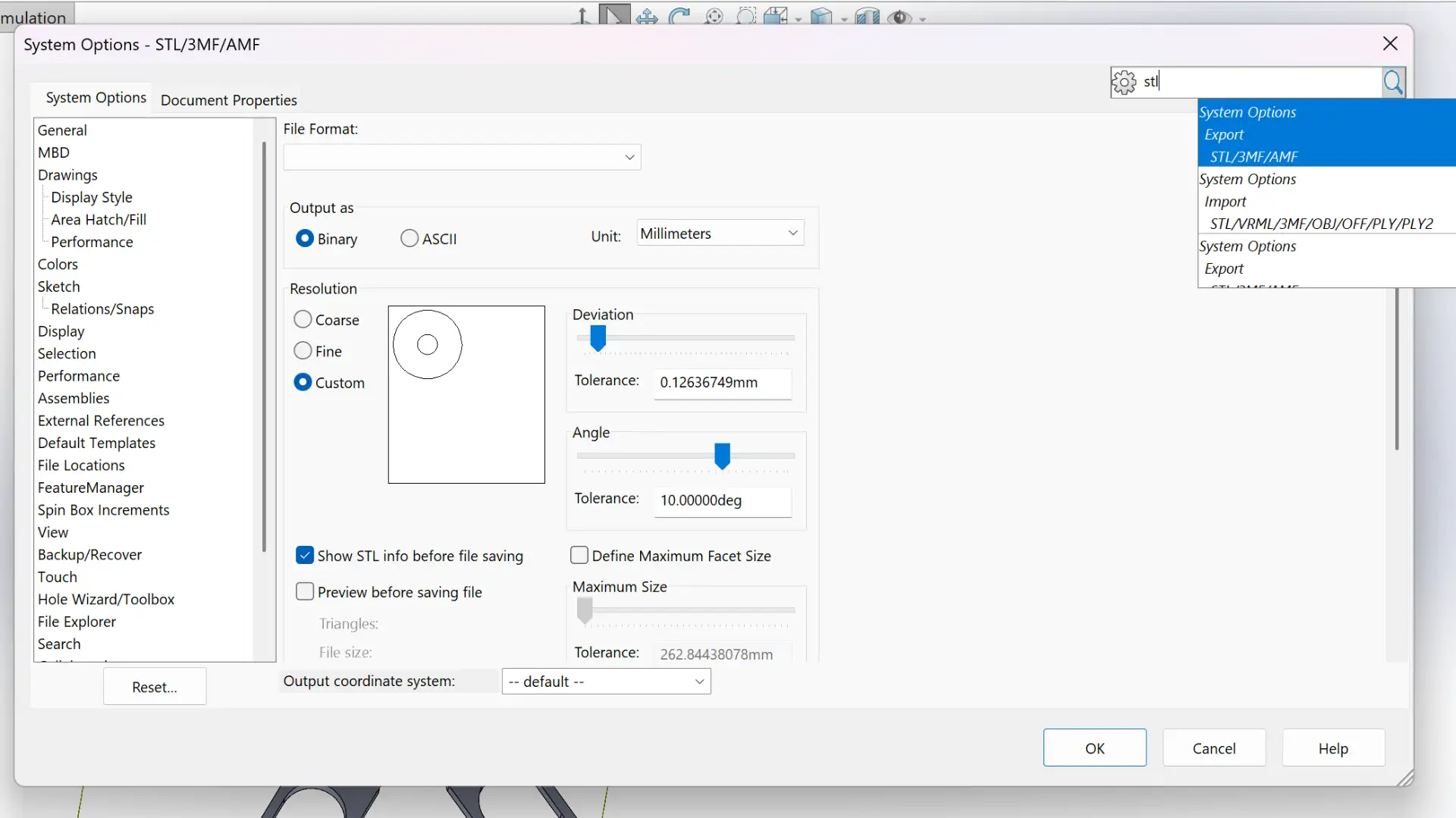Click the Display Style cube icon
This screenshot has width=1456, height=818.
821,16
